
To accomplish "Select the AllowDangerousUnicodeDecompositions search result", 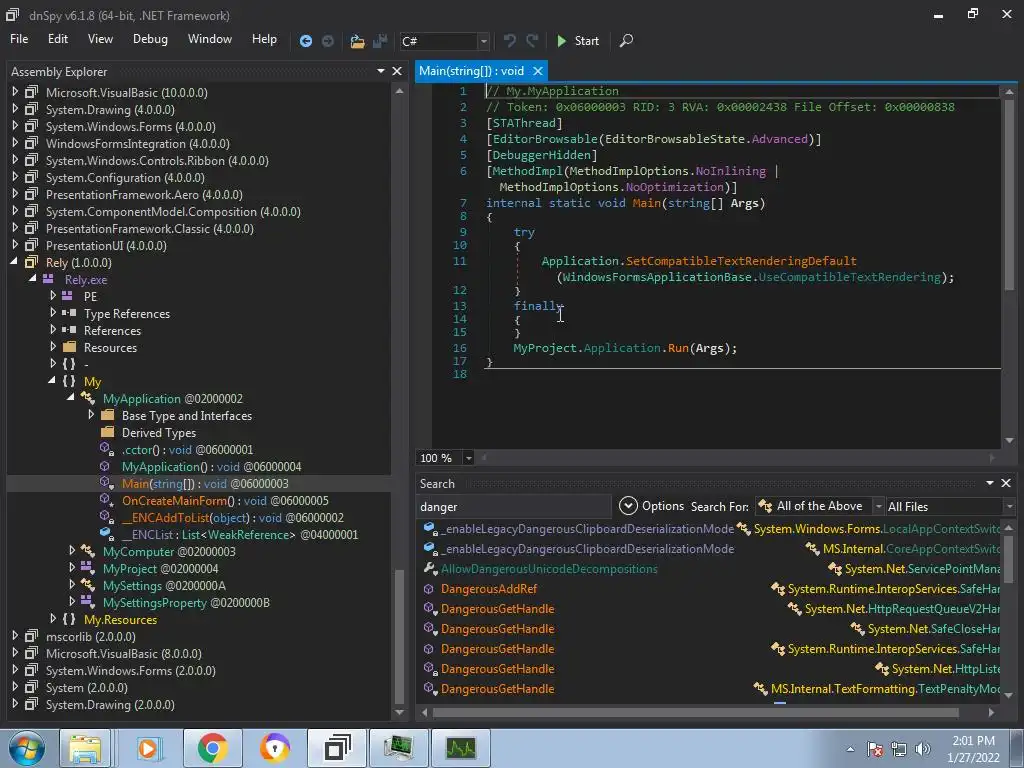I will [549, 569].
